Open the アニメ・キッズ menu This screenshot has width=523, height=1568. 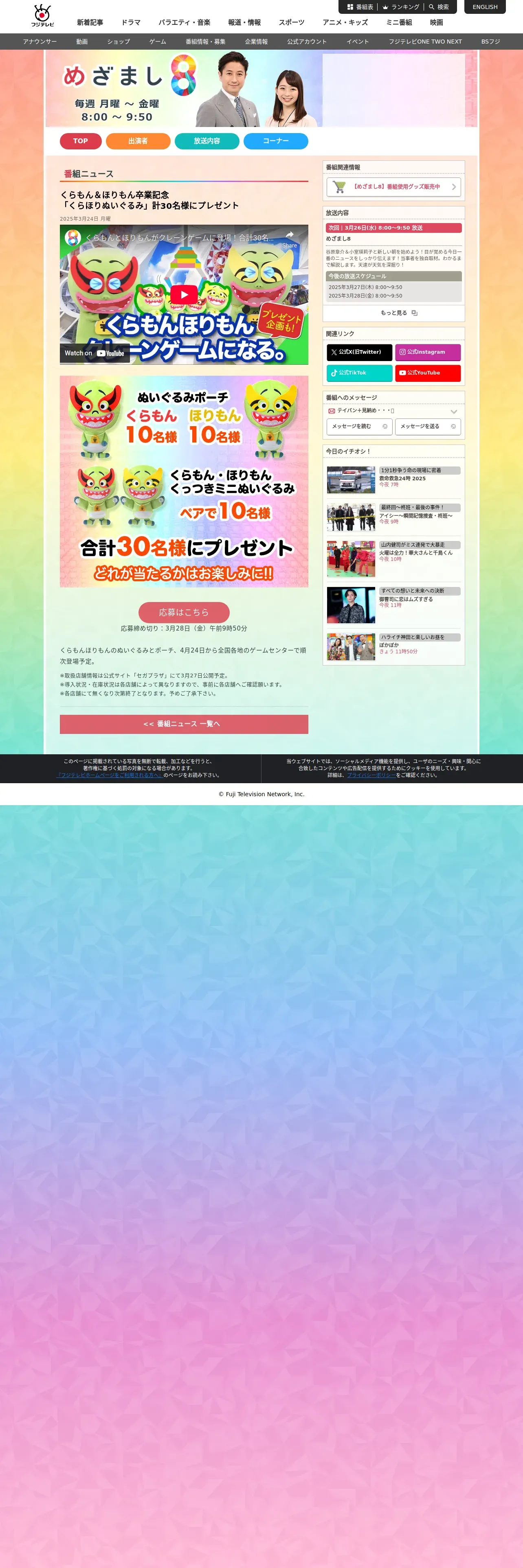point(345,22)
